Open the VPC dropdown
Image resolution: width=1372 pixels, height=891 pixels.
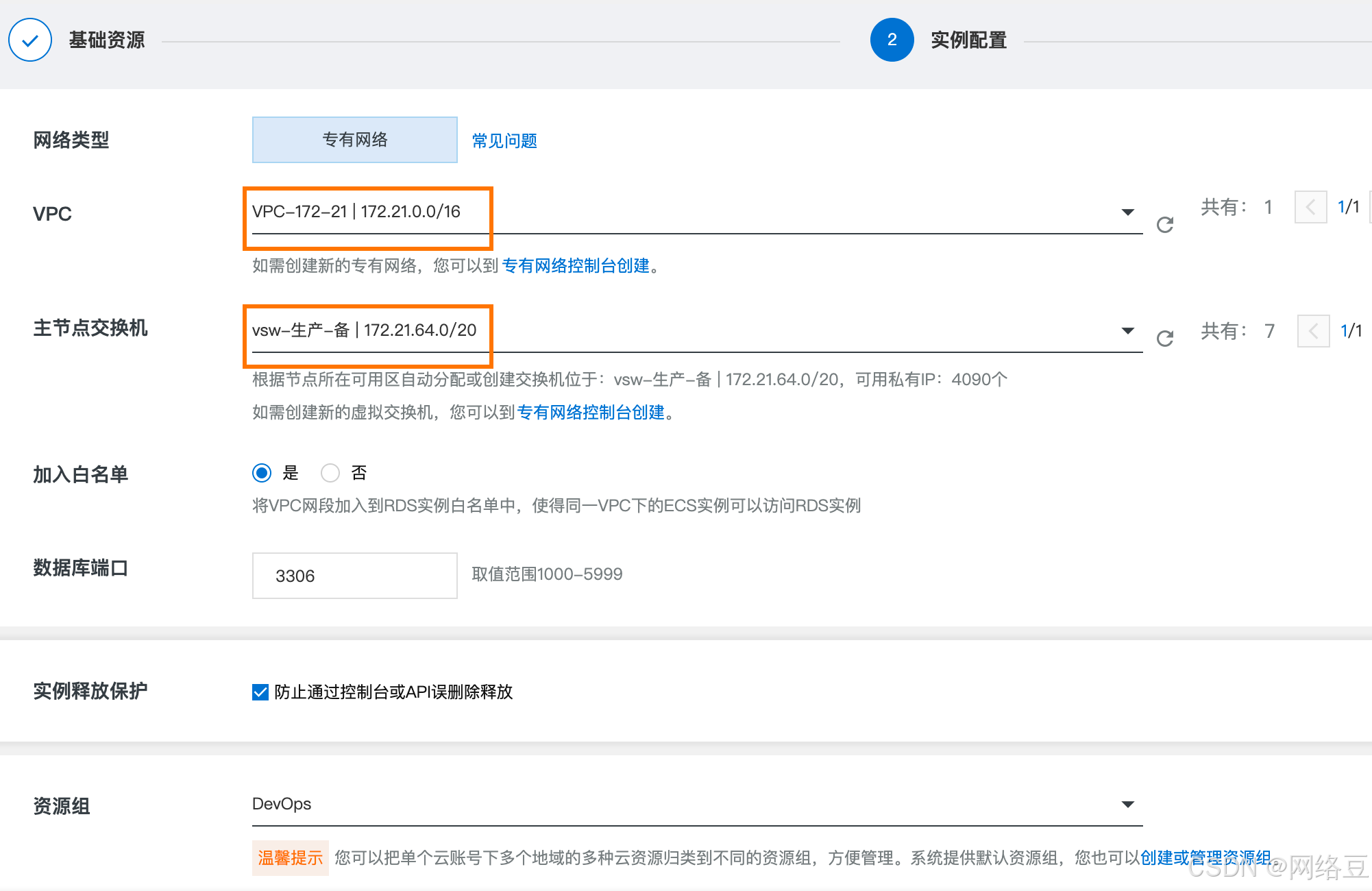click(1127, 212)
